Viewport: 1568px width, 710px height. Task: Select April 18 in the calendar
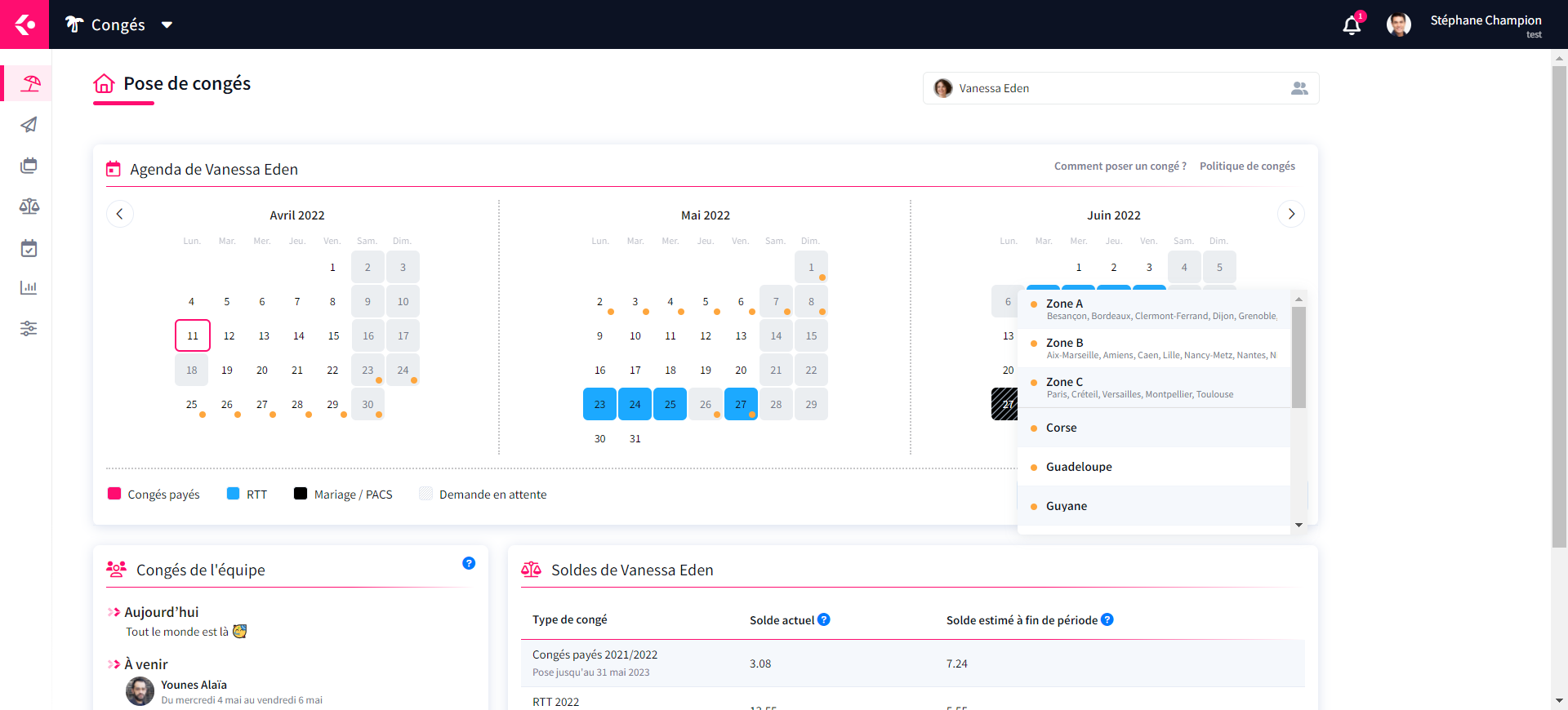pyautogui.click(x=192, y=370)
